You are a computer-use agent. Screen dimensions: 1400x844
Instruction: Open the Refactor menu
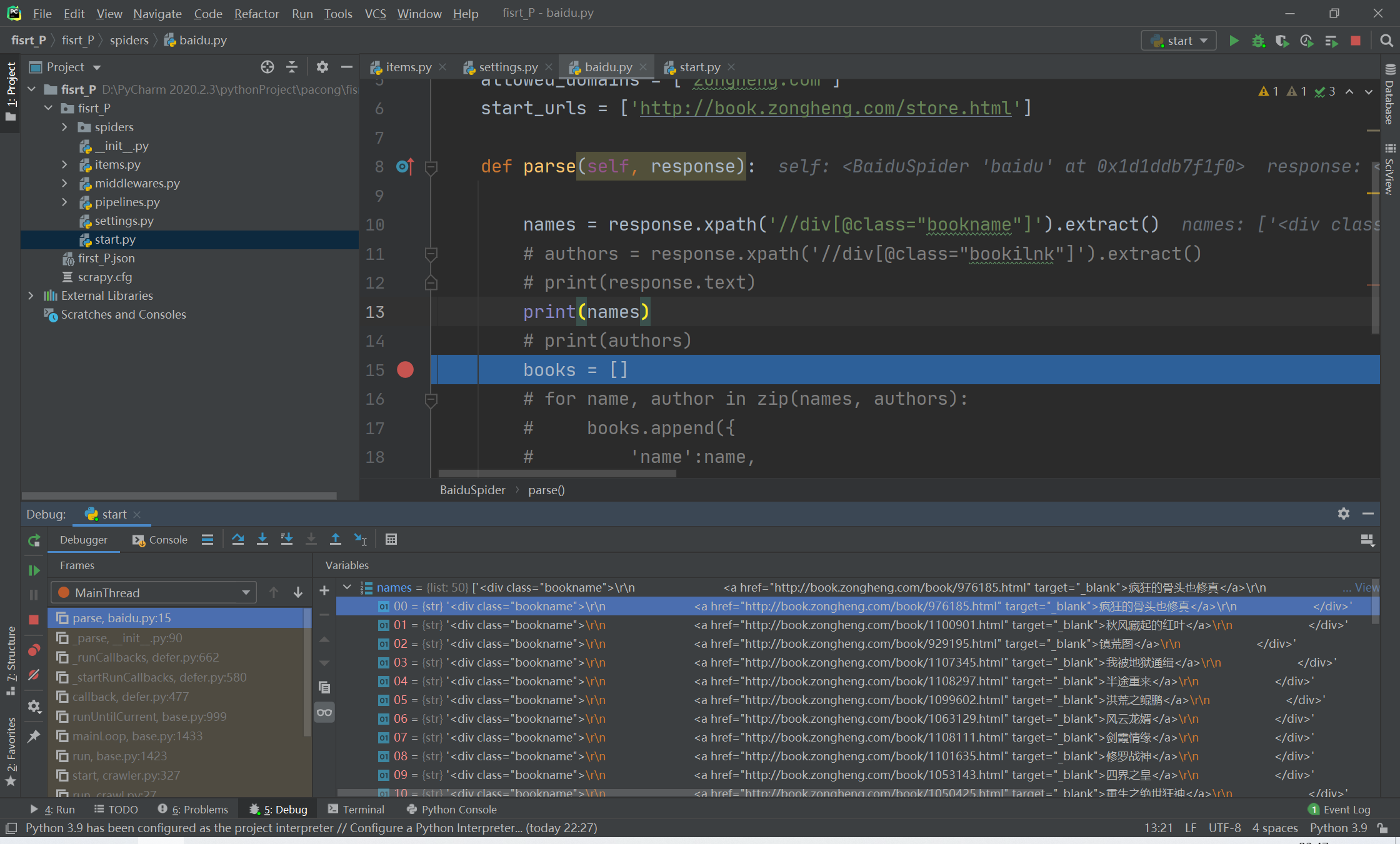pyautogui.click(x=256, y=13)
